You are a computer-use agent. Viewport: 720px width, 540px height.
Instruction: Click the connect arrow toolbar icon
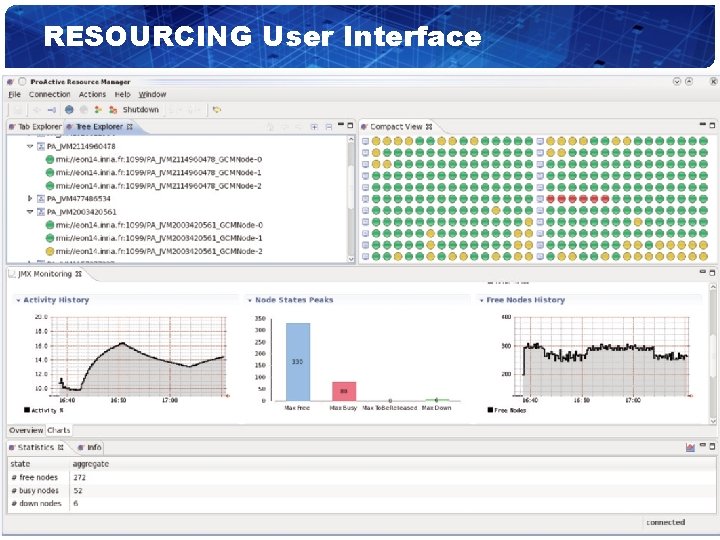[x=52, y=110]
